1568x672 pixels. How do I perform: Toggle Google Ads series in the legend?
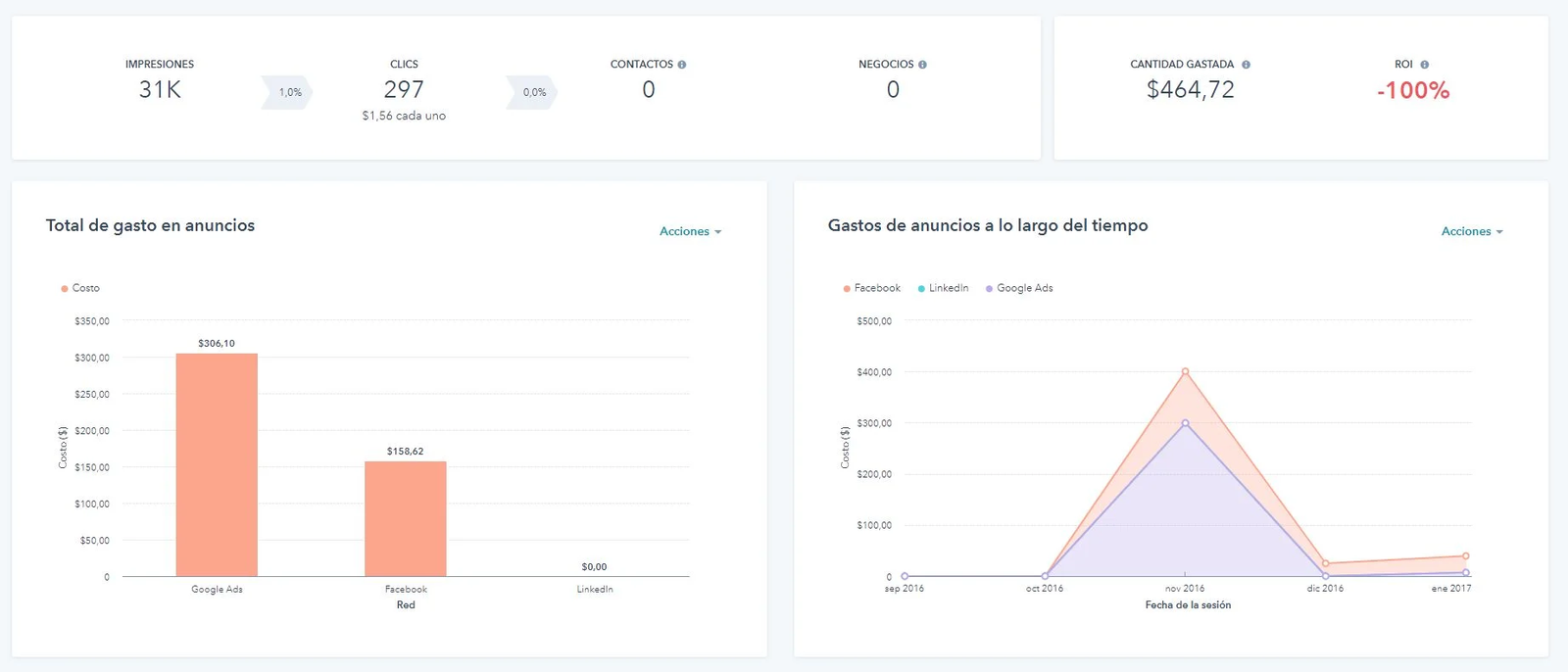click(x=1019, y=288)
